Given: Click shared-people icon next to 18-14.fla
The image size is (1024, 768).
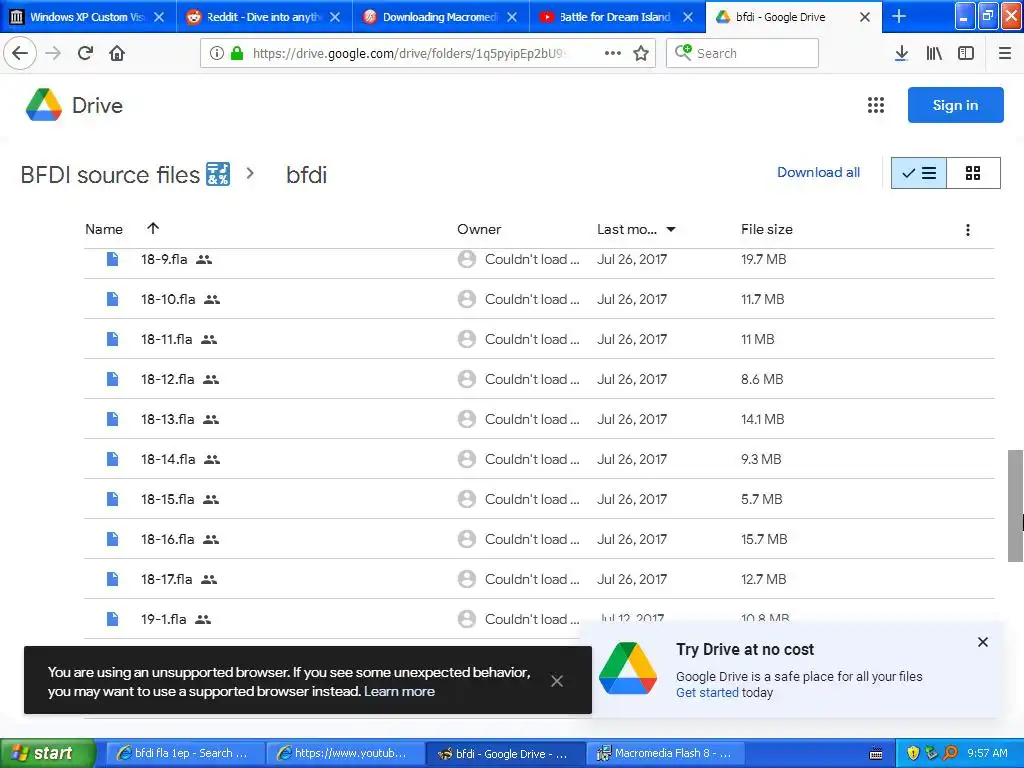Looking at the screenshot, I should [212, 460].
